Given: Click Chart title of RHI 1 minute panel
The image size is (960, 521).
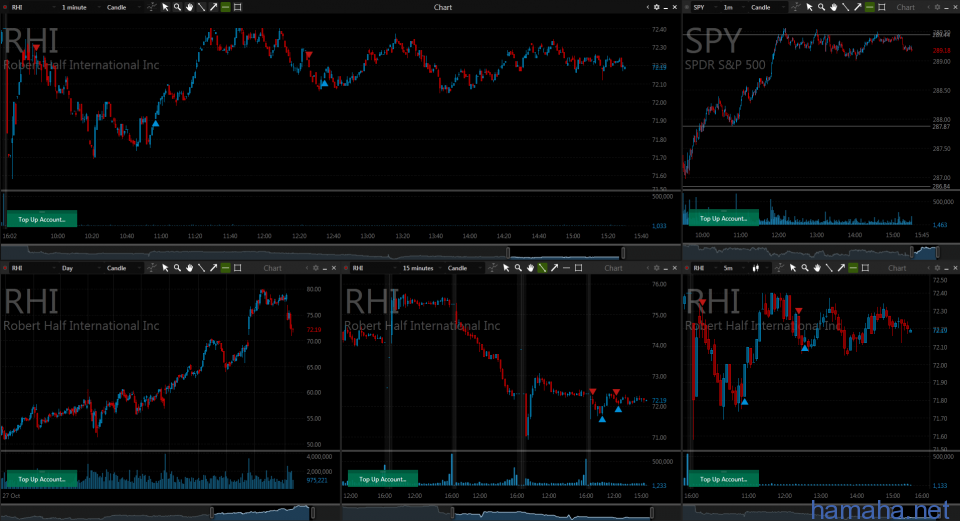Looking at the screenshot, I should pos(443,7).
